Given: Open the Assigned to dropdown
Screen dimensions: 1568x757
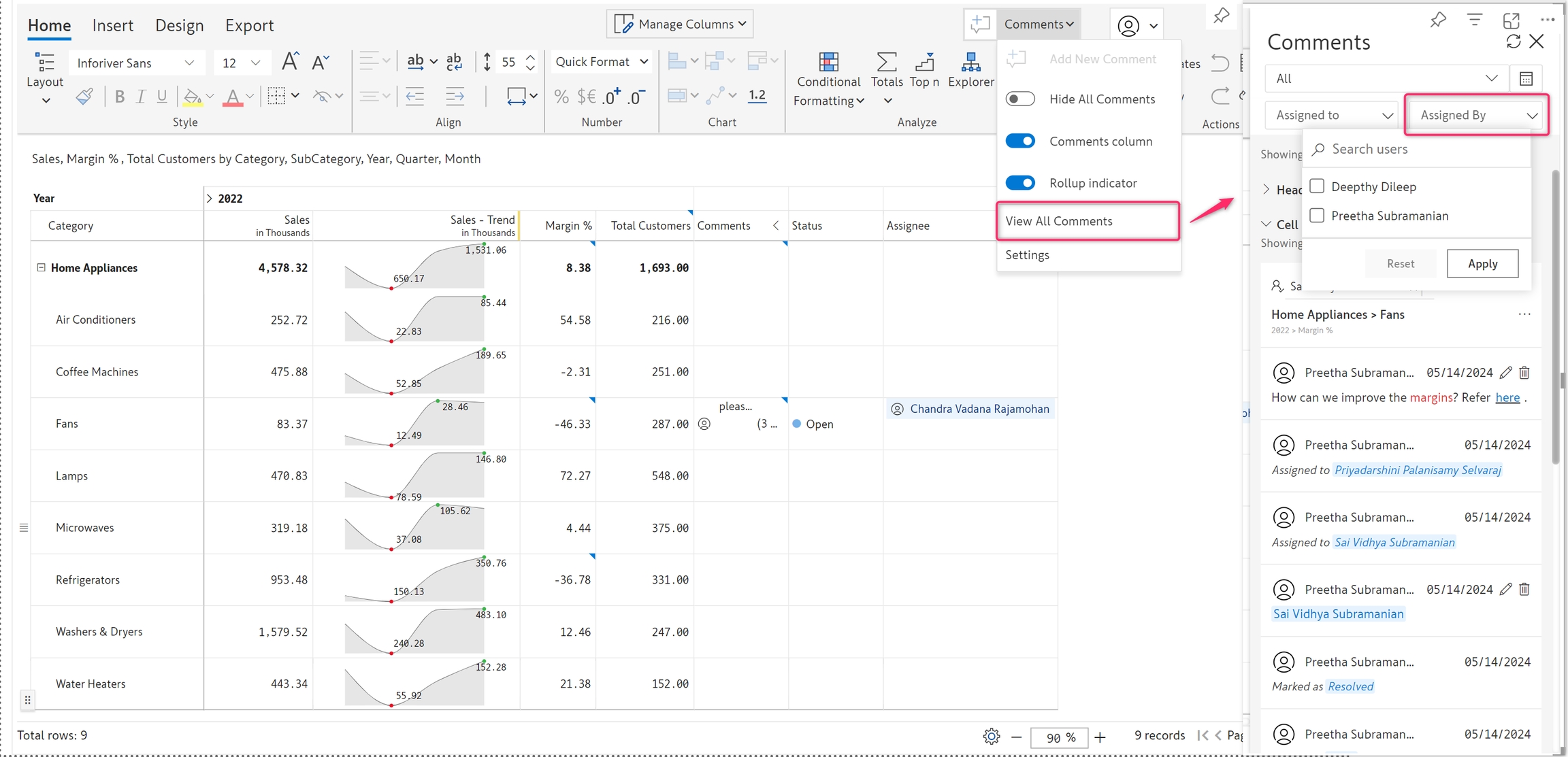Looking at the screenshot, I should point(1332,115).
